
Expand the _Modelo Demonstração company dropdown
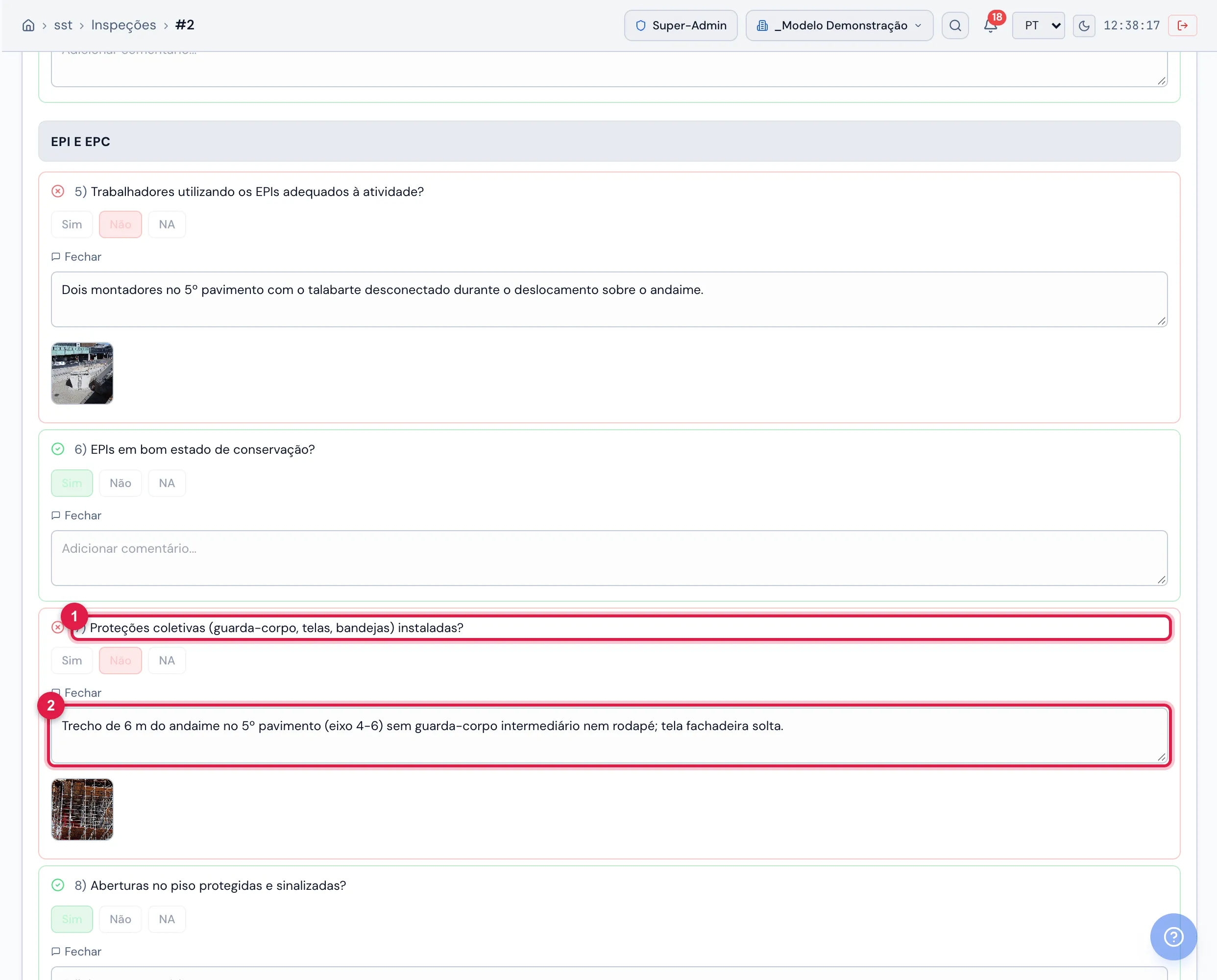tap(839, 25)
